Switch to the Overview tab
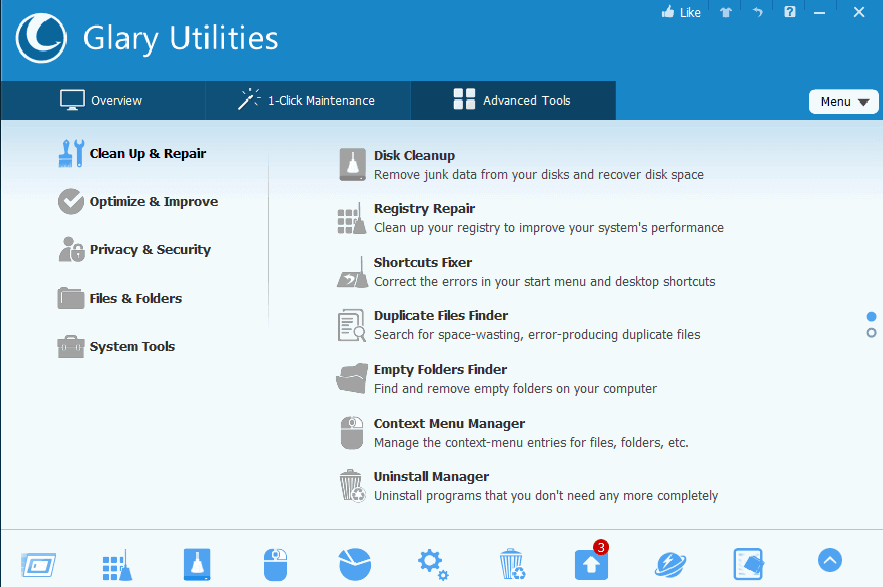 [102, 100]
